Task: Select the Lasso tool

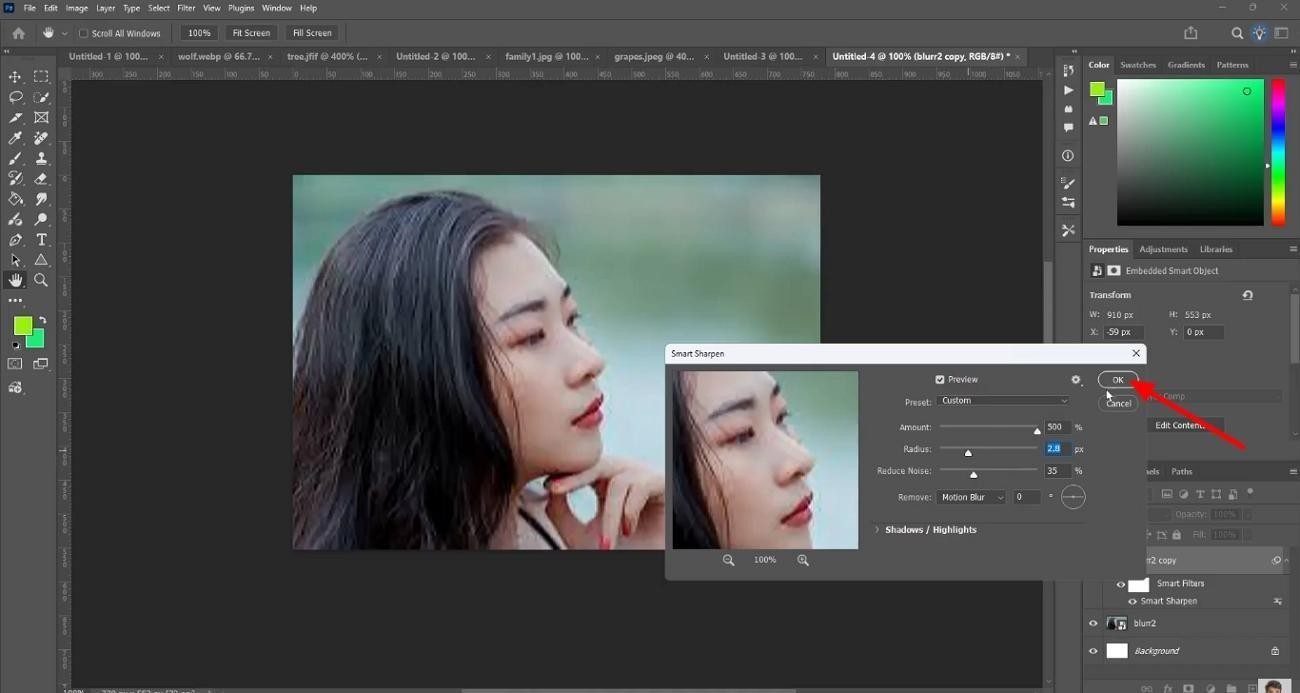Action: (x=15, y=97)
